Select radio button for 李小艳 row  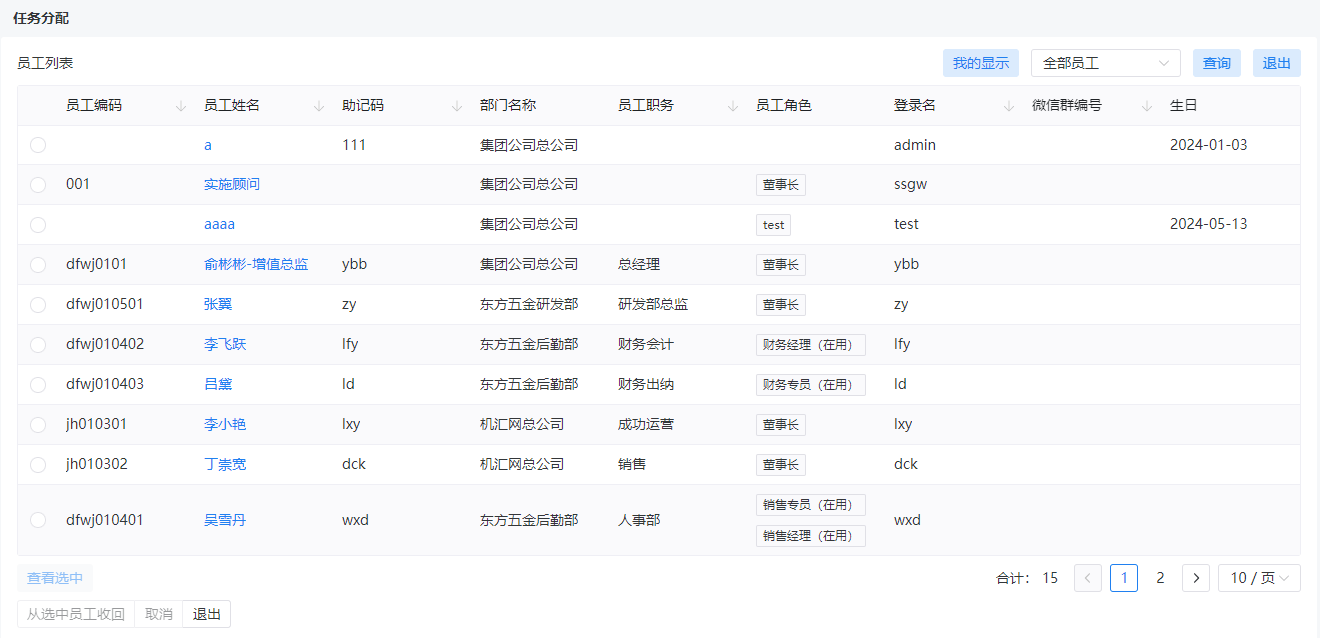click(x=38, y=425)
